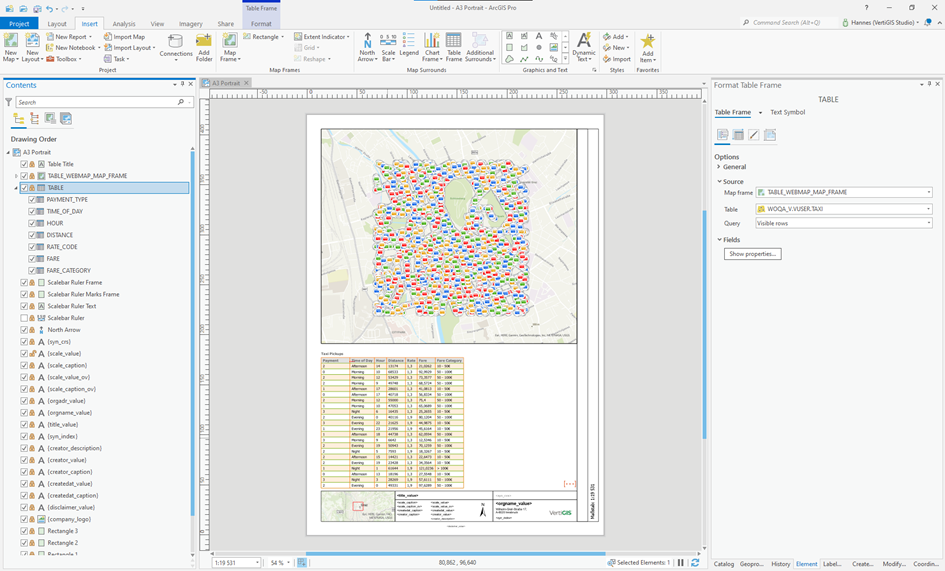The height and width of the screenshot is (571, 945).
Task: Toggle visibility of TABLE_WEBMAP_MAP_FRAME
Action: 24,176
